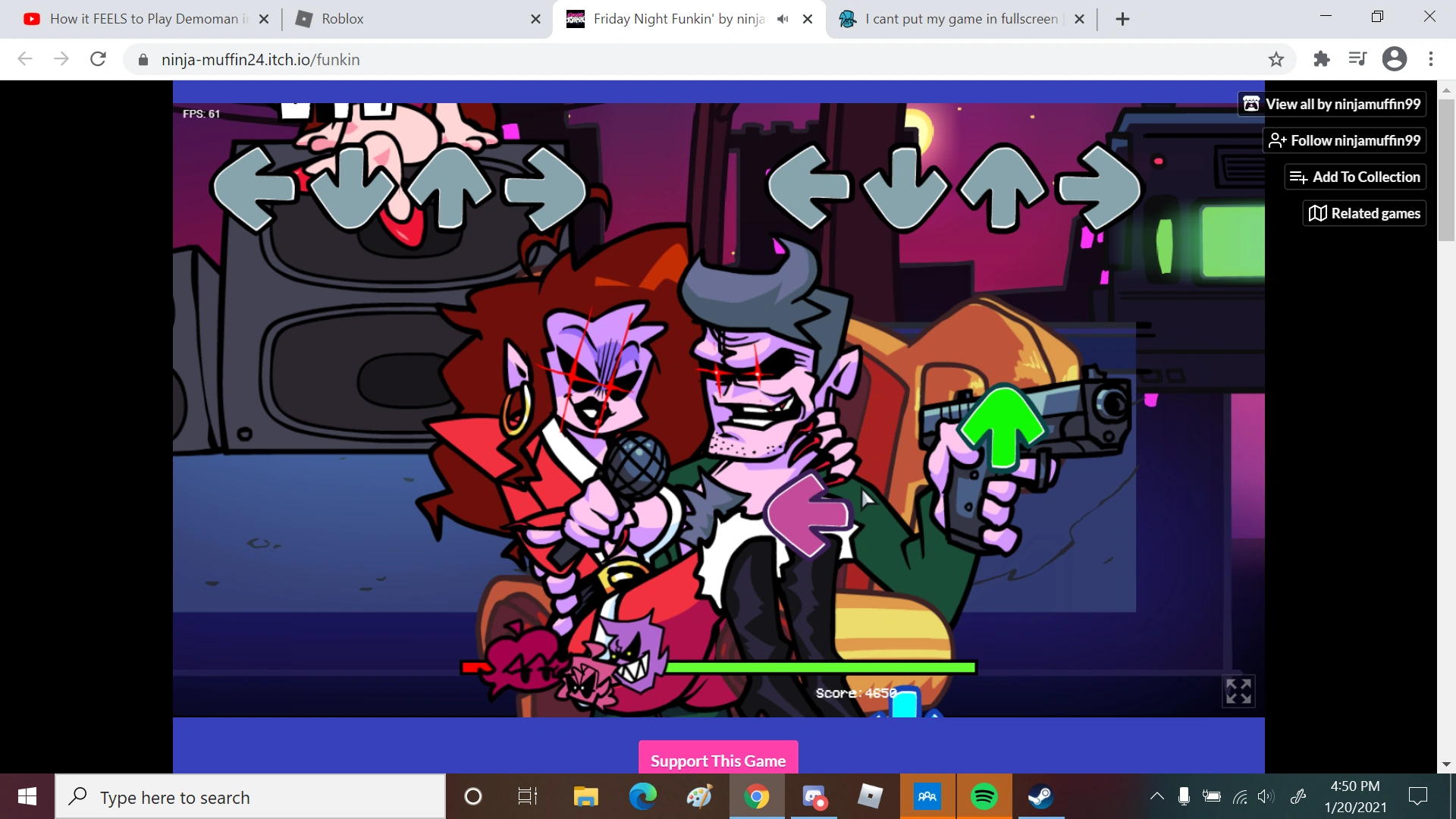Image resolution: width=1456 pixels, height=819 pixels.
Task: Open the Add To Collection menu
Action: pos(1355,177)
